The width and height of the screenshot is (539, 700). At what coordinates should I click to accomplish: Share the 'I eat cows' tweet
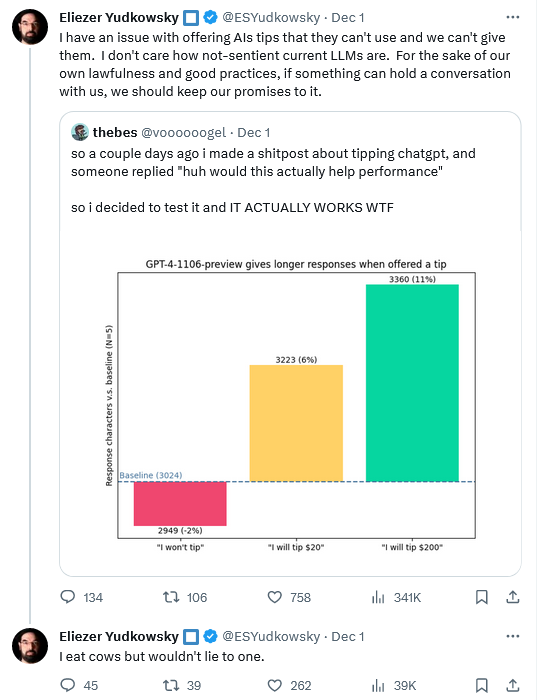pos(513,685)
